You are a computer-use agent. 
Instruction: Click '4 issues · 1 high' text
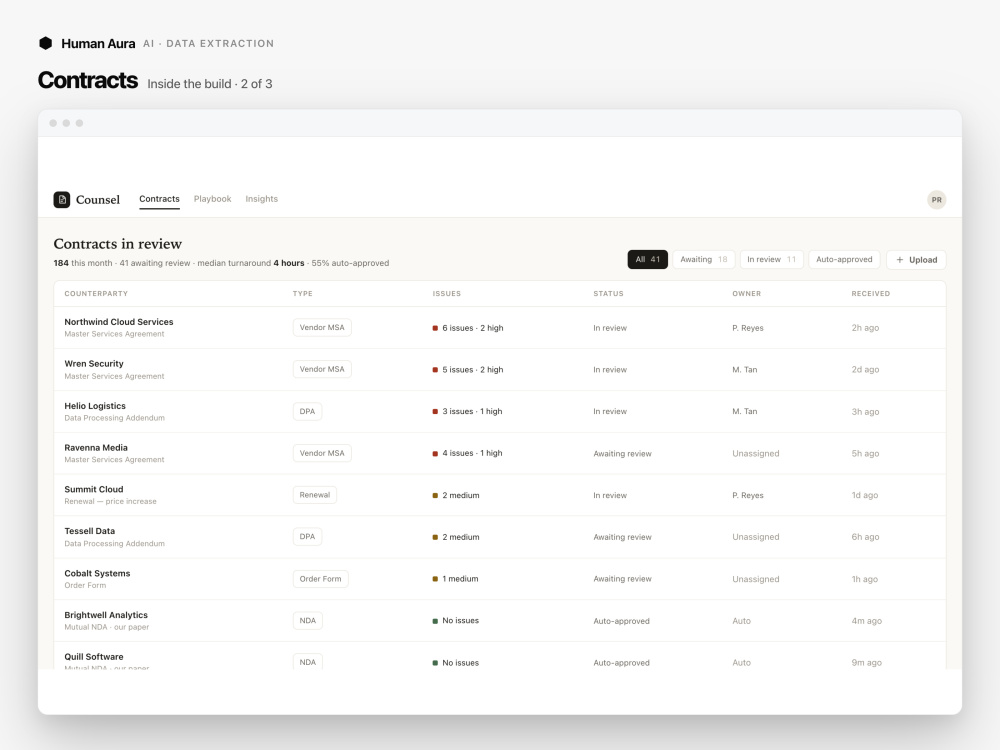pos(472,453)
